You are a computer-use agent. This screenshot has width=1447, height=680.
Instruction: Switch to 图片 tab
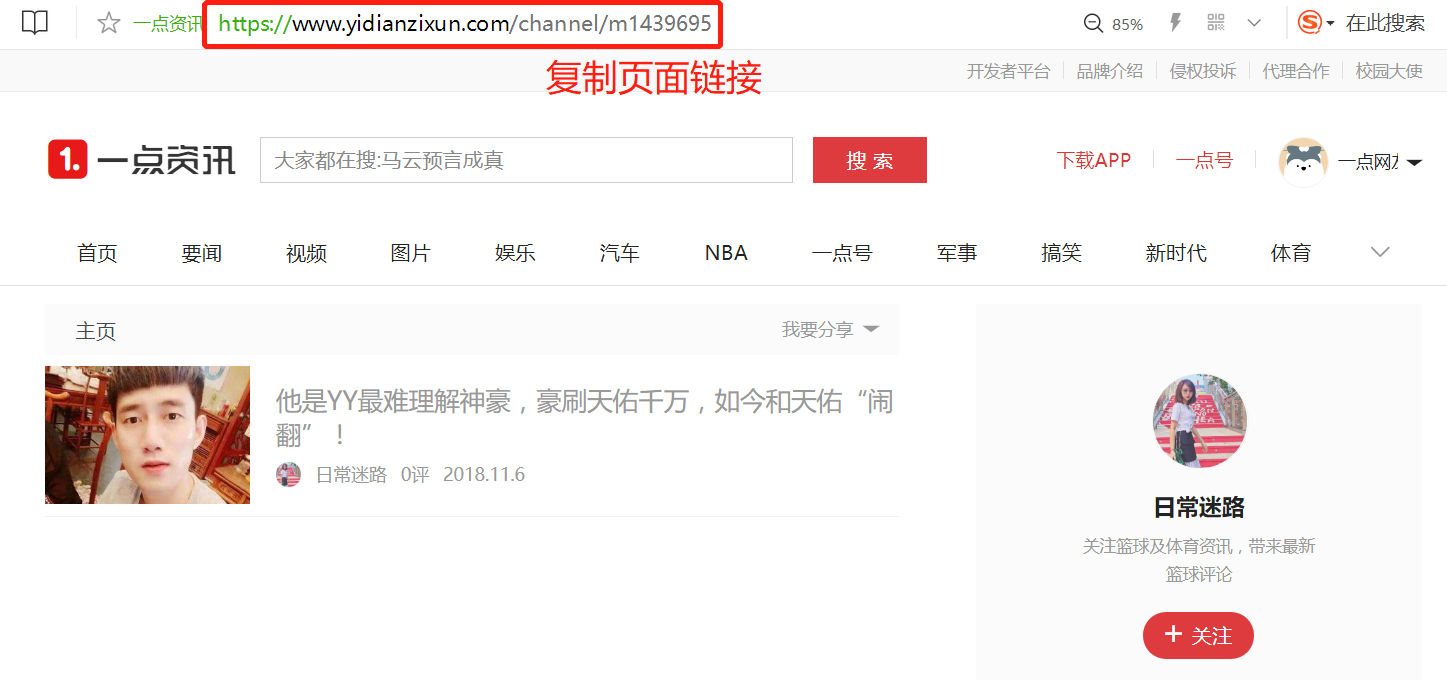tap(410, 253)
